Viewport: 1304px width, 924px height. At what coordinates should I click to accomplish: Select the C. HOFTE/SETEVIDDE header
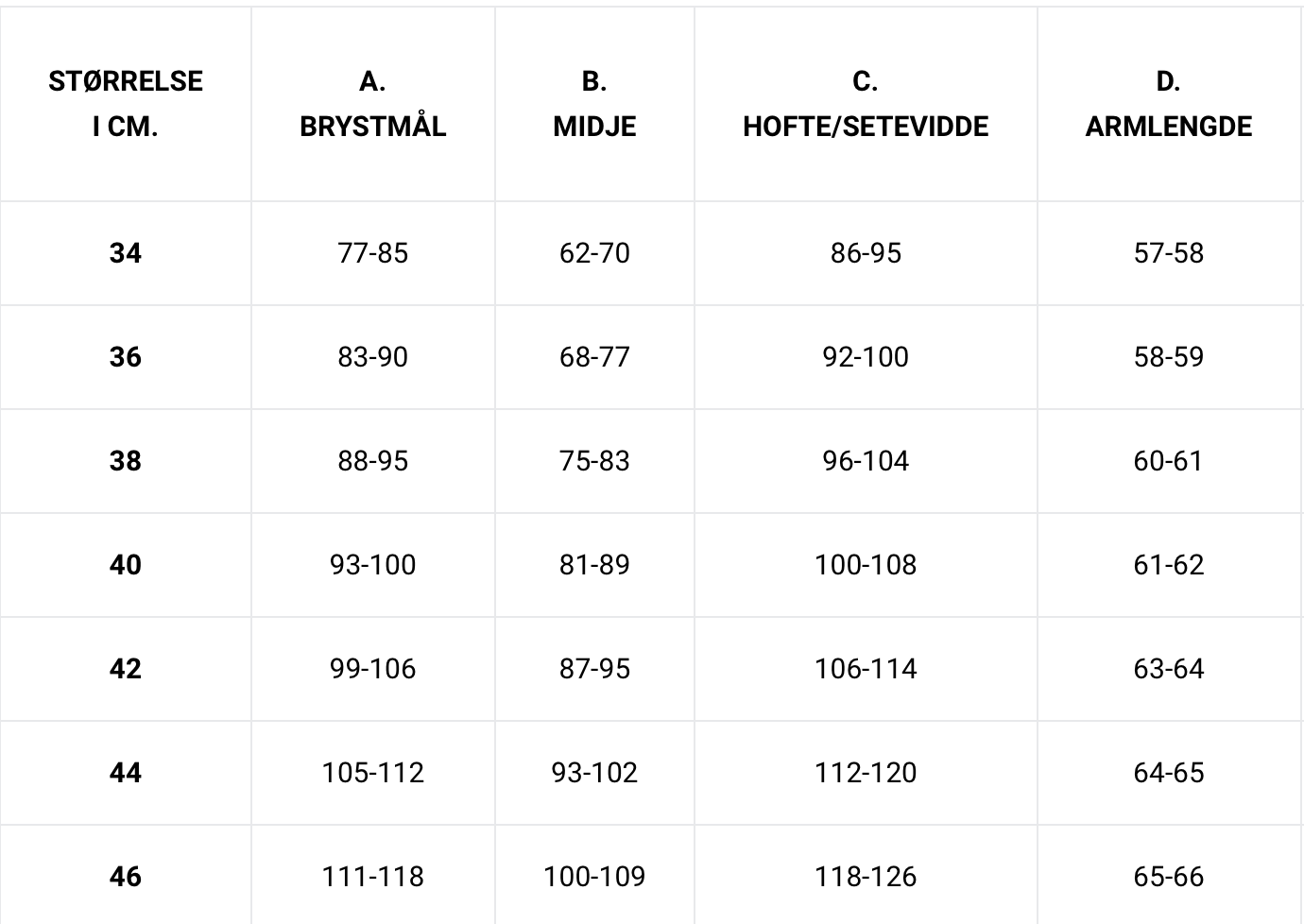[x=866, y=104]
